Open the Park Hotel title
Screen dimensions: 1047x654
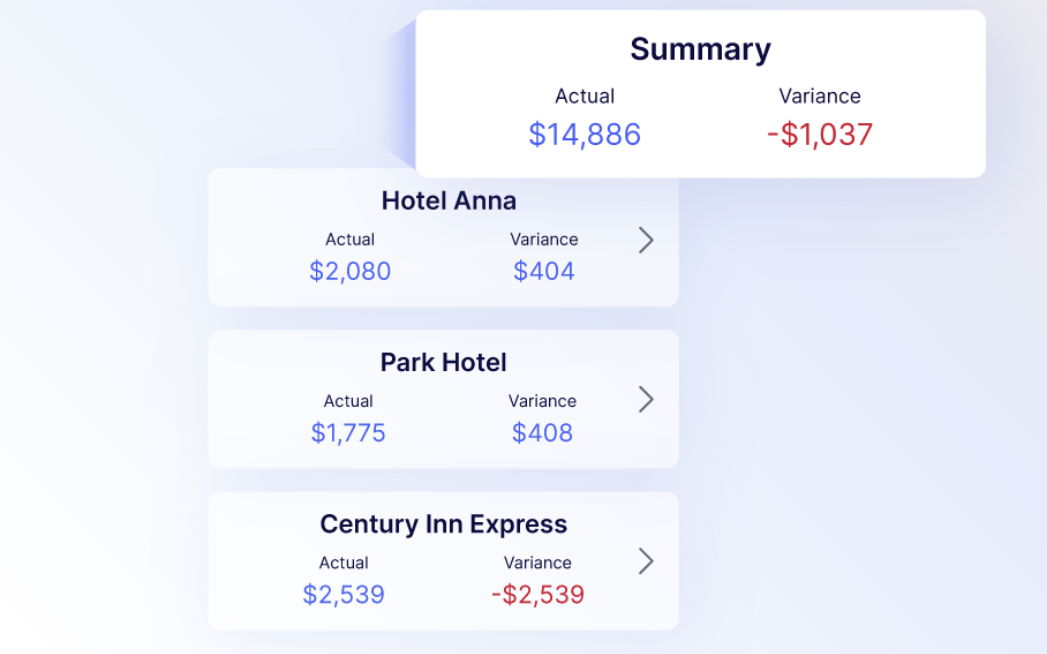[x=443, y=362]
